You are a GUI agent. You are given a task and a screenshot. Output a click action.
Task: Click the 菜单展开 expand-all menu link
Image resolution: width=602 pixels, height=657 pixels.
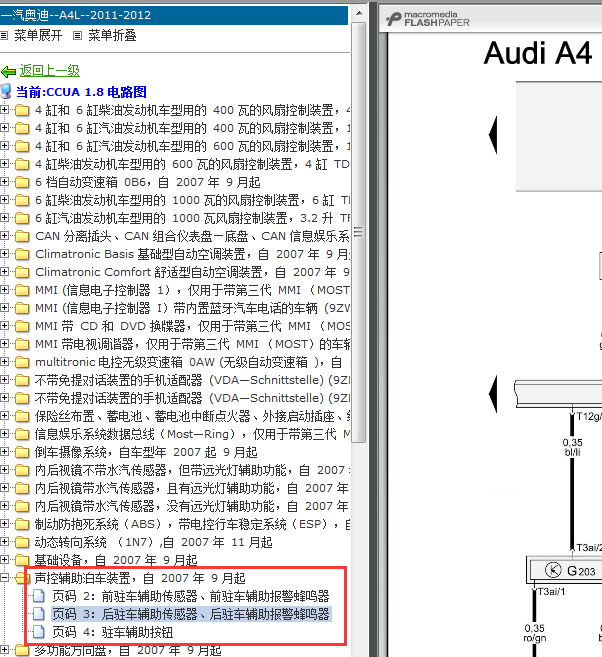click(38, 36)
